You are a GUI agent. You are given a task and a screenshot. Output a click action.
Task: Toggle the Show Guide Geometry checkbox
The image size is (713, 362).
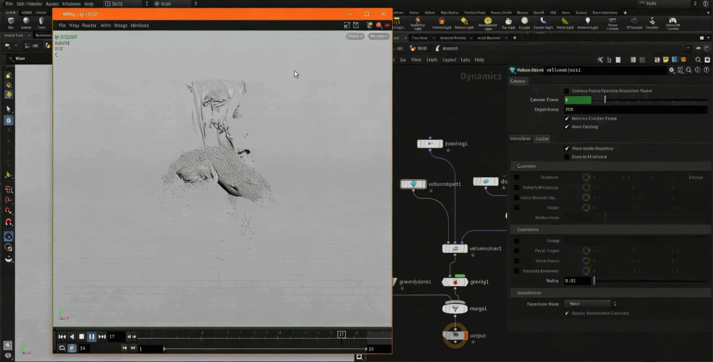pos(567,148)
